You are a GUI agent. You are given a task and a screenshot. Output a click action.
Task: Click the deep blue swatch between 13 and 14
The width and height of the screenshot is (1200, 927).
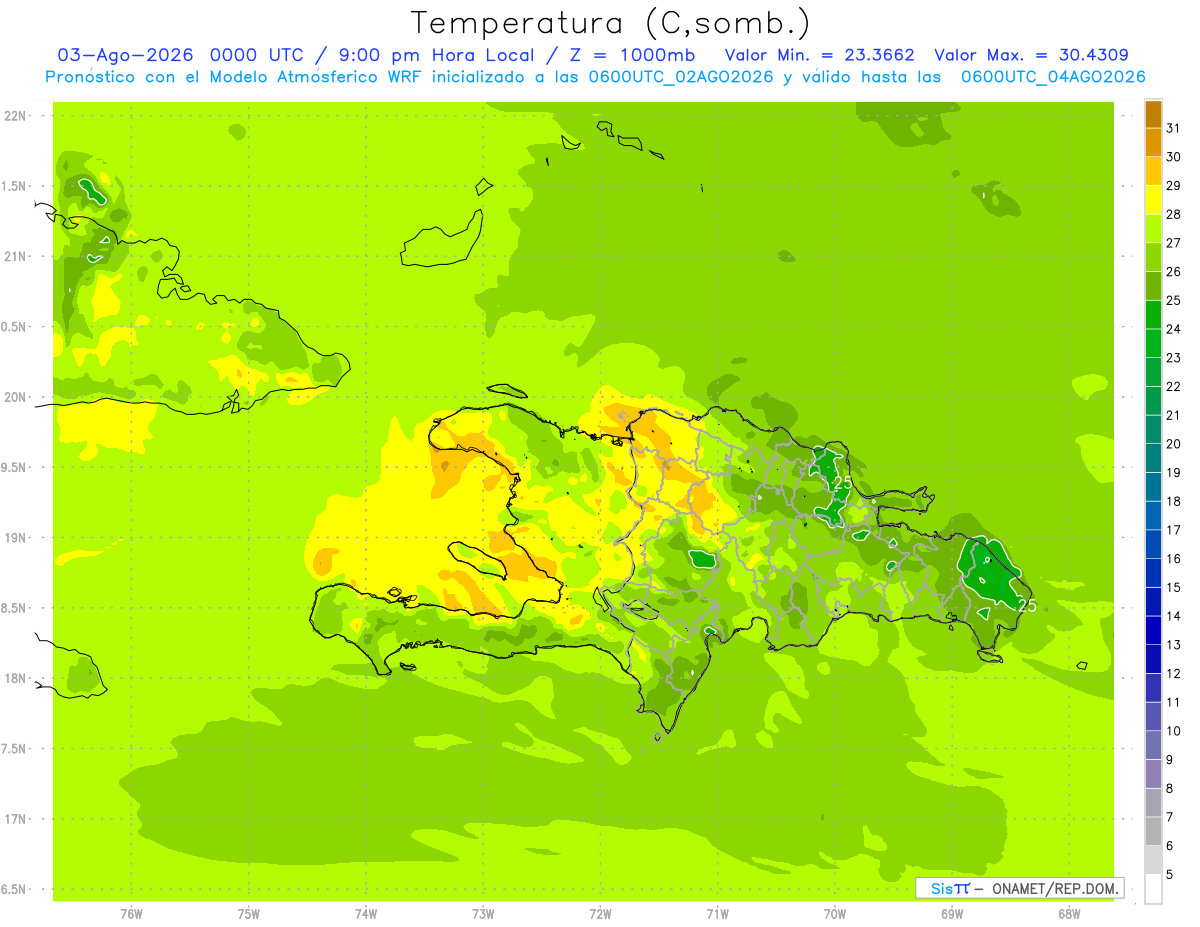click(x=1153, y=630)
